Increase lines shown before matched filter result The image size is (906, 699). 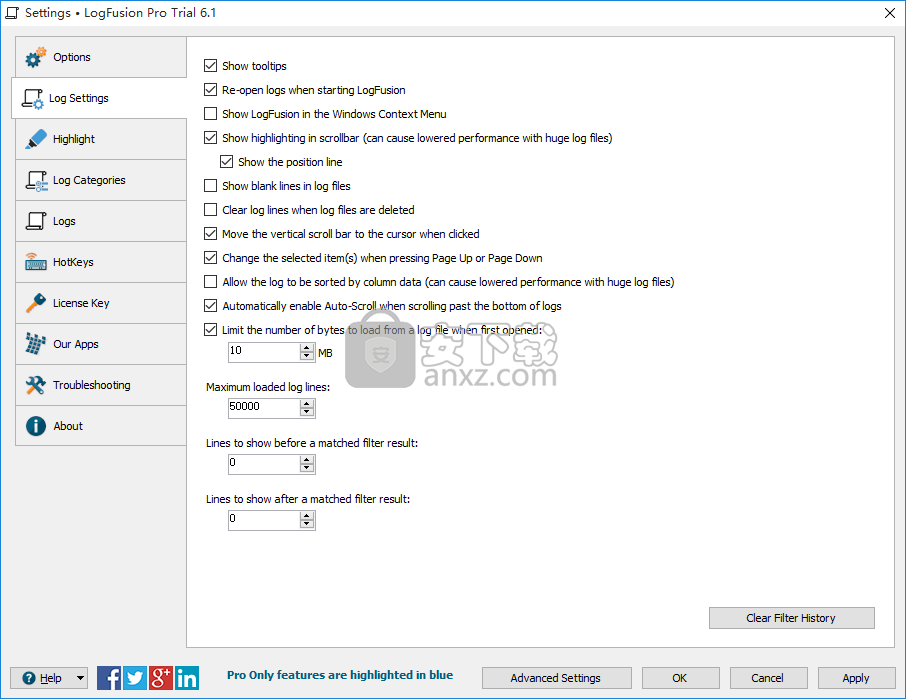[x=307, y=460]
